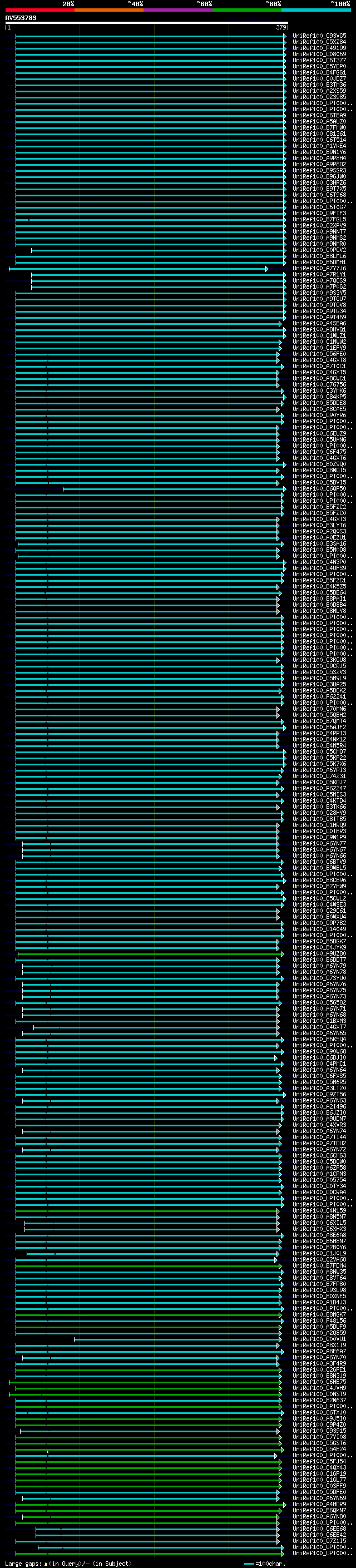Click the label UniRef100_B7QMT4
Image resolution: width=356 pixels, height=1568 pixels.
tap(319, 721)
